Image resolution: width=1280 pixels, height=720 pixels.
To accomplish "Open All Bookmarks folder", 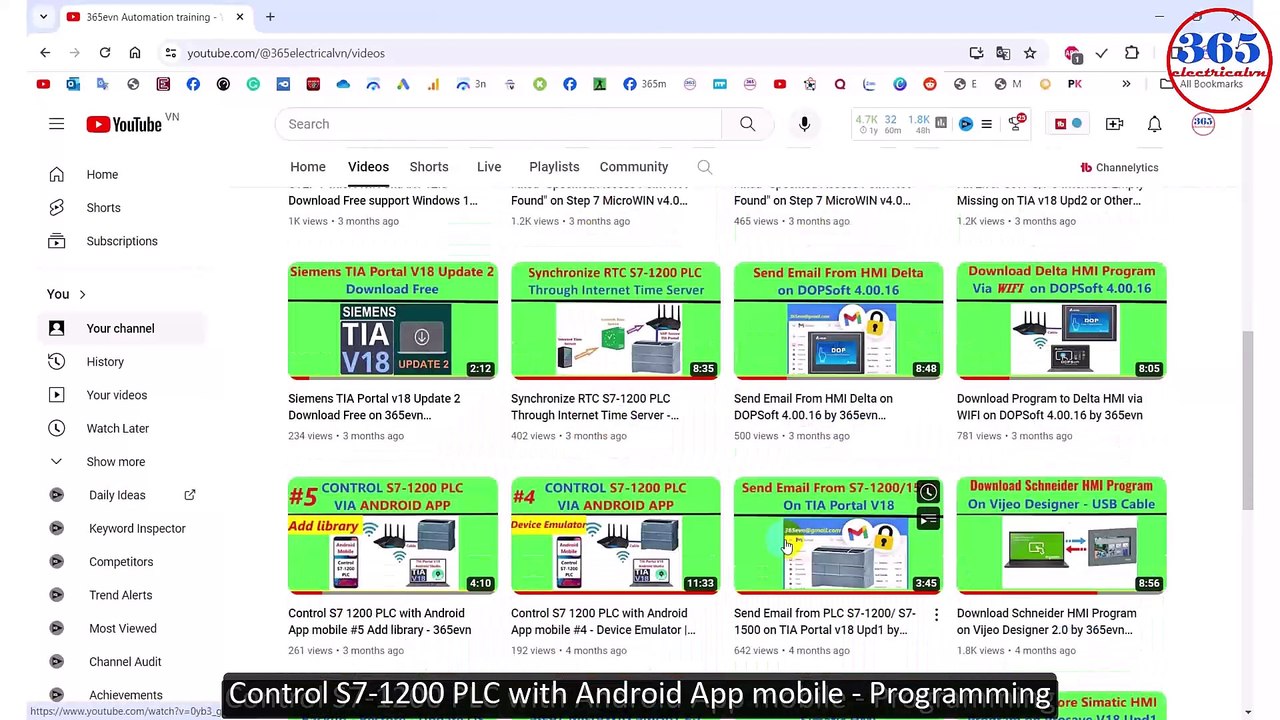I will click(1202, 84).
